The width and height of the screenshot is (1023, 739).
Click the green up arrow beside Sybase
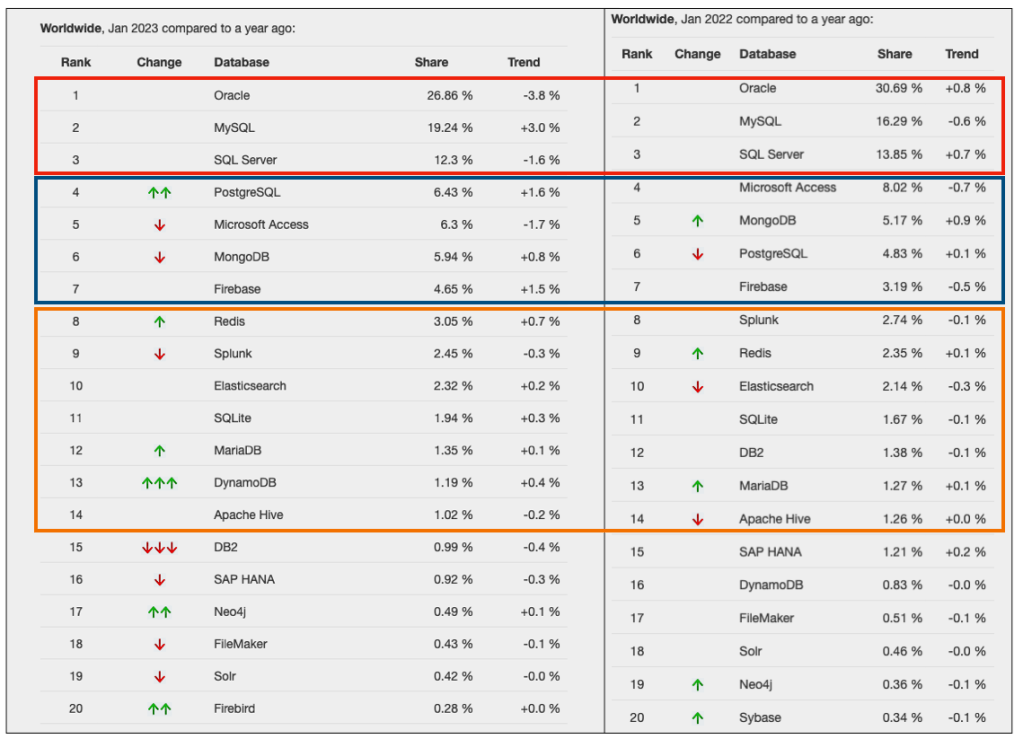click(697, 718)
